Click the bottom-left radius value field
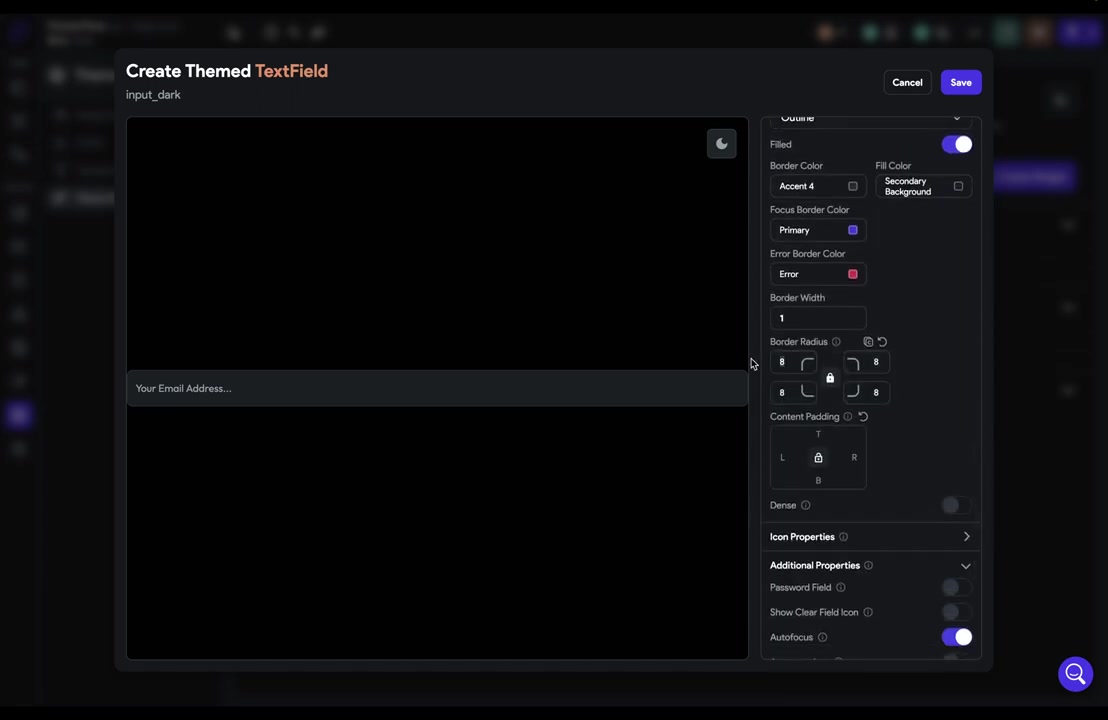This screenshot has height=720, width=1108. (x=784, y=392)
